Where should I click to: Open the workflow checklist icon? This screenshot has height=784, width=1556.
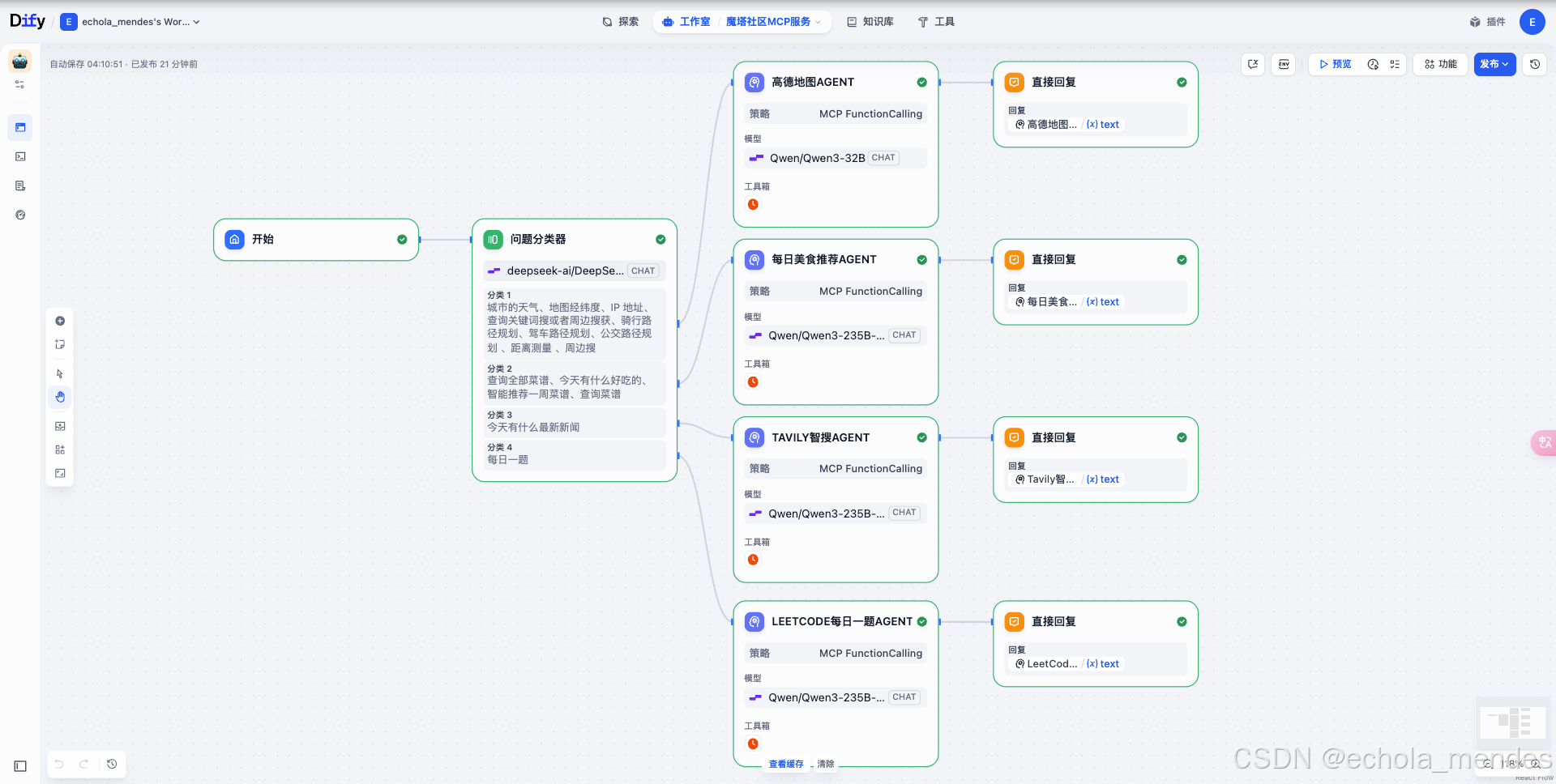pos(1395,64)
